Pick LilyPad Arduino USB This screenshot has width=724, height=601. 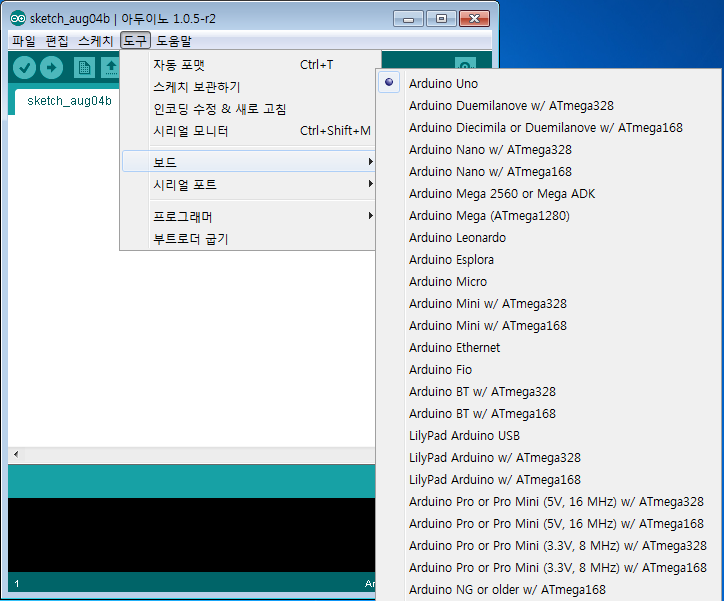(x=549, y=436)
